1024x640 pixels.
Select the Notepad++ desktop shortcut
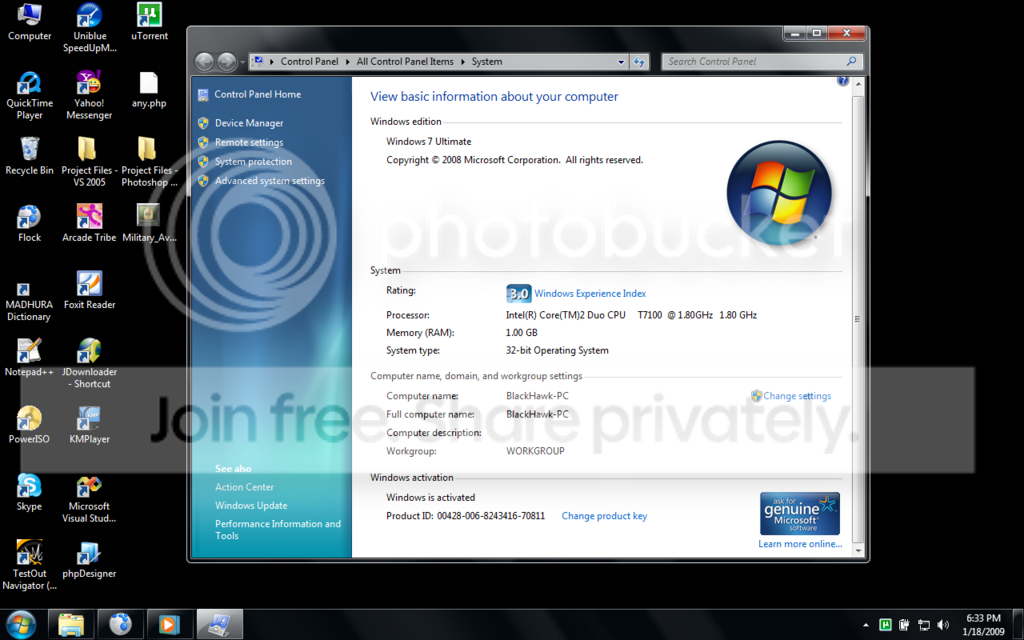point(29,358)
